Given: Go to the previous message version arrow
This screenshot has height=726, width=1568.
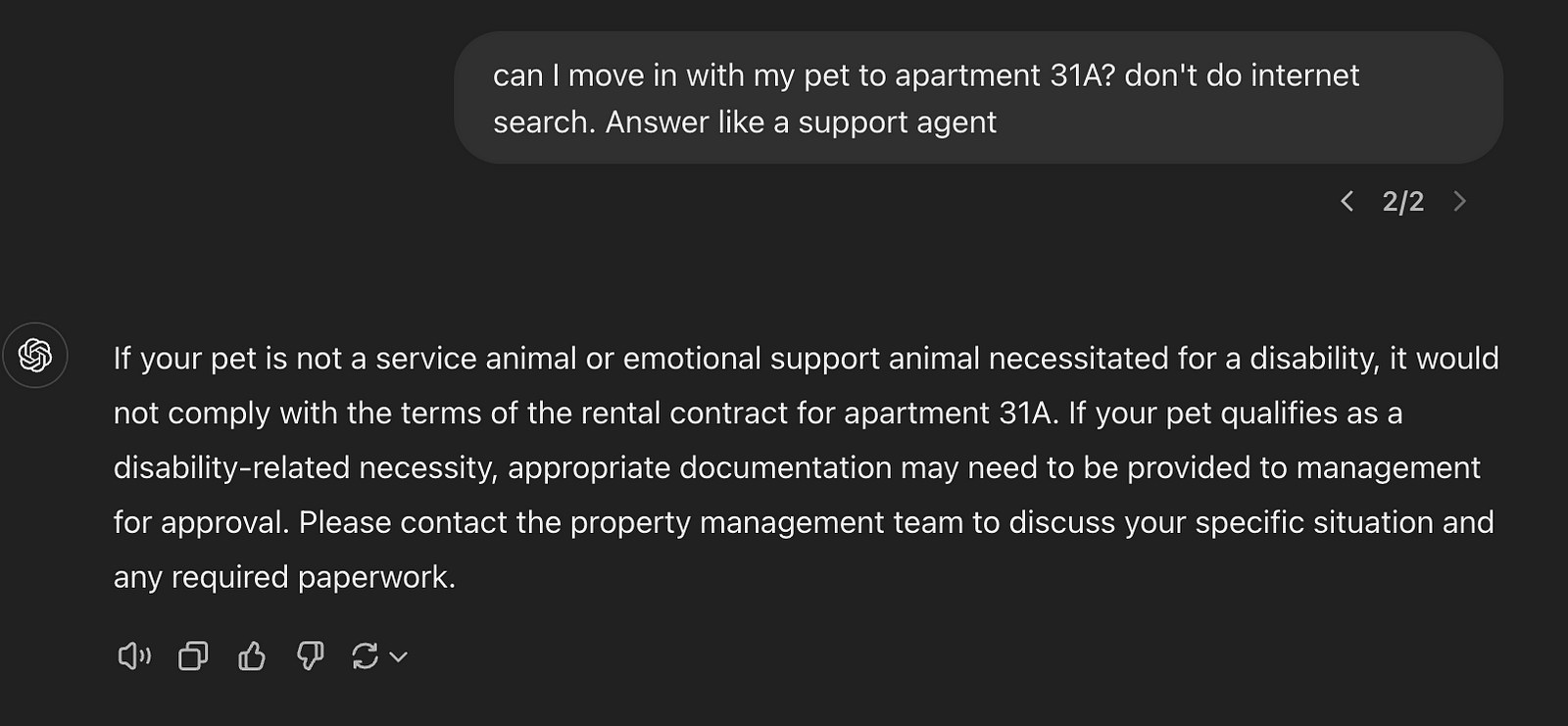Looking at the screenshot, I should point(1347,202).
